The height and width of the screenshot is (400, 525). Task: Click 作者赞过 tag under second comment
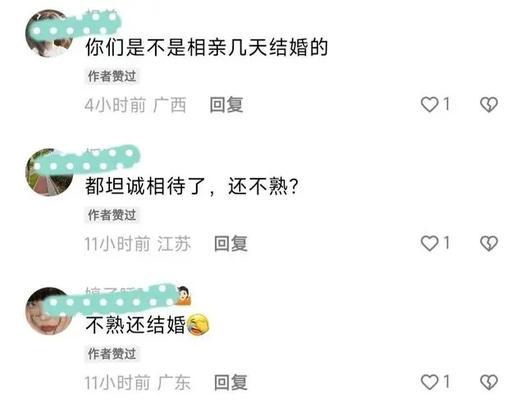pyautogui.click(x=112, y=215)
